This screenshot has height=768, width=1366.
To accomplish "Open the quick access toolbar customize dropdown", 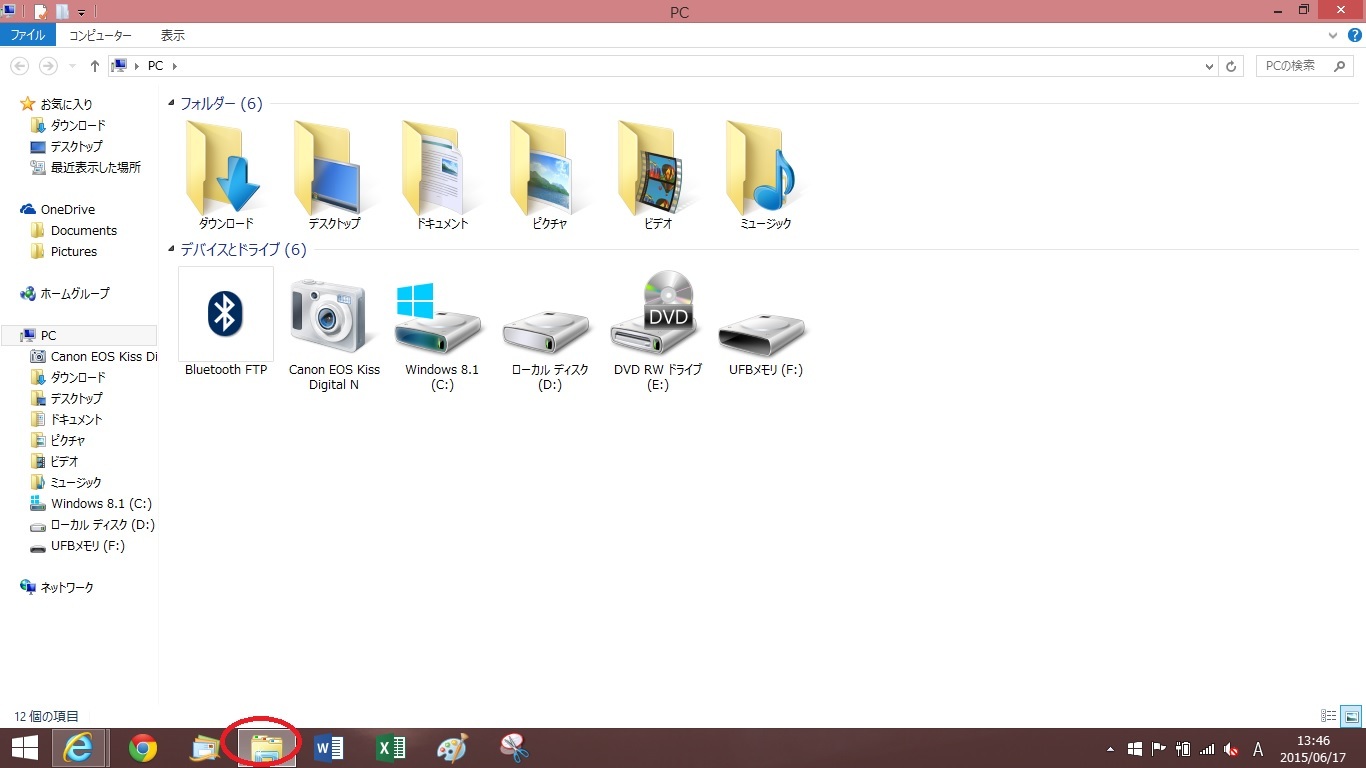I will pos(82,12).
